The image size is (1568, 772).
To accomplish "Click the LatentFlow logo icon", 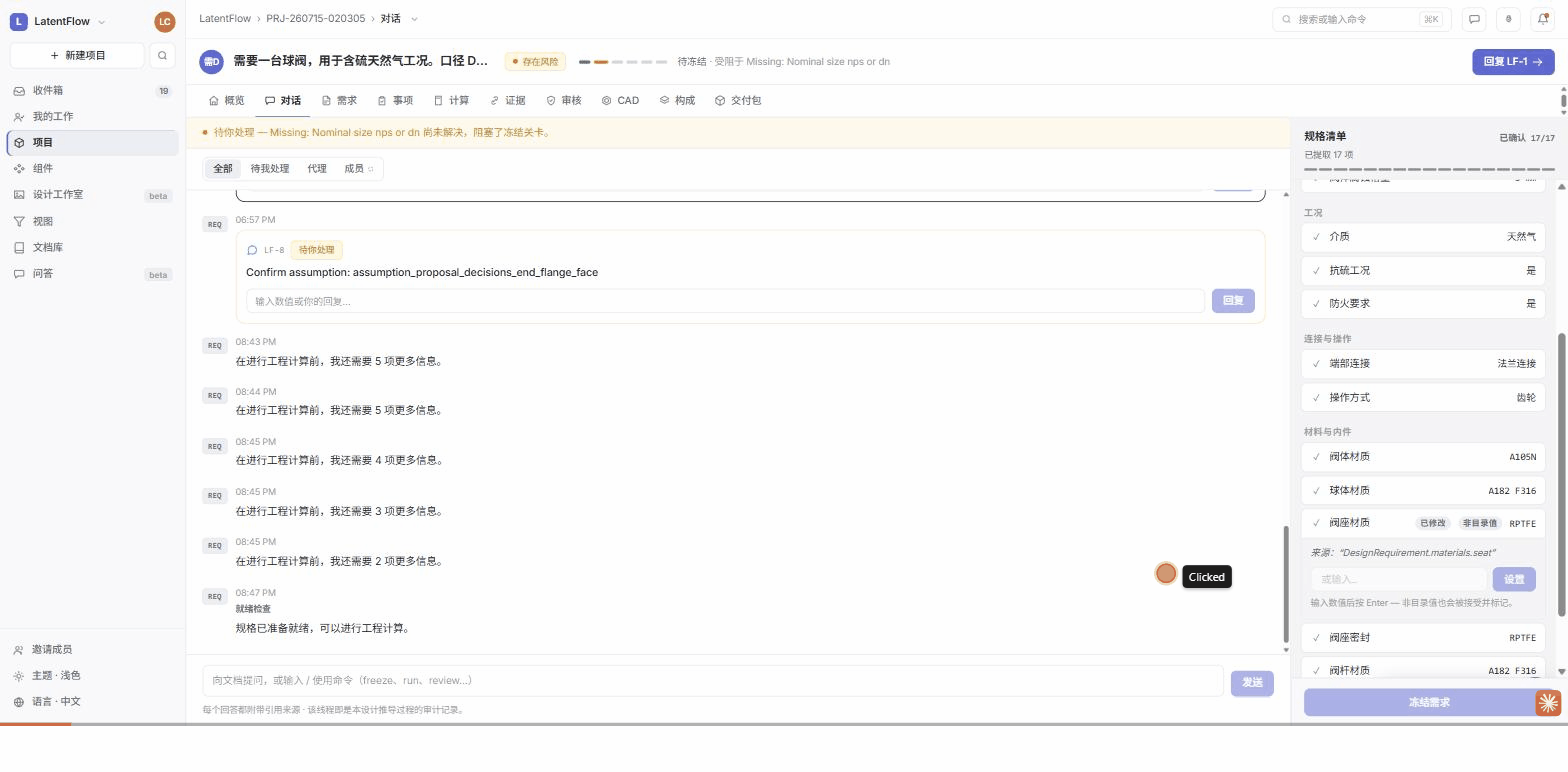I will pyautogui.click(x=18, y=21).
